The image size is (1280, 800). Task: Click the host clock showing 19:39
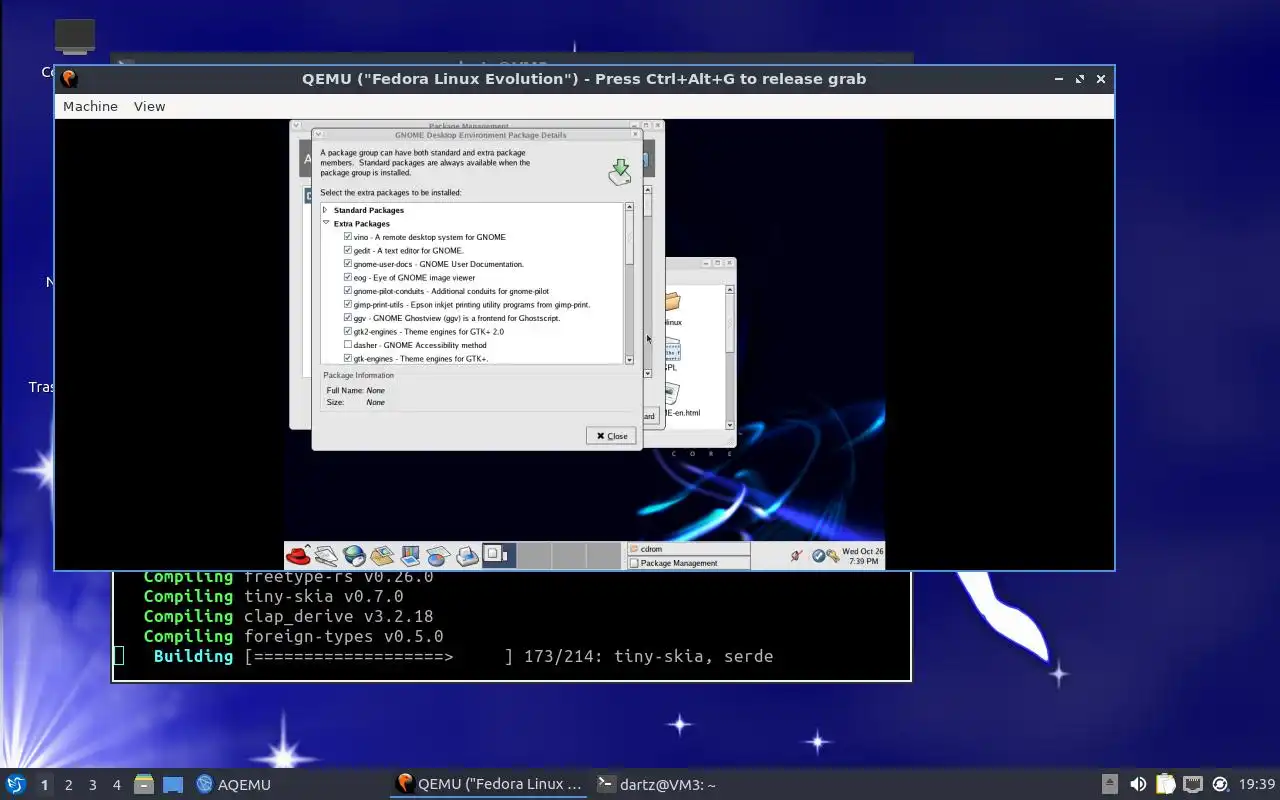pos(1257,785)
